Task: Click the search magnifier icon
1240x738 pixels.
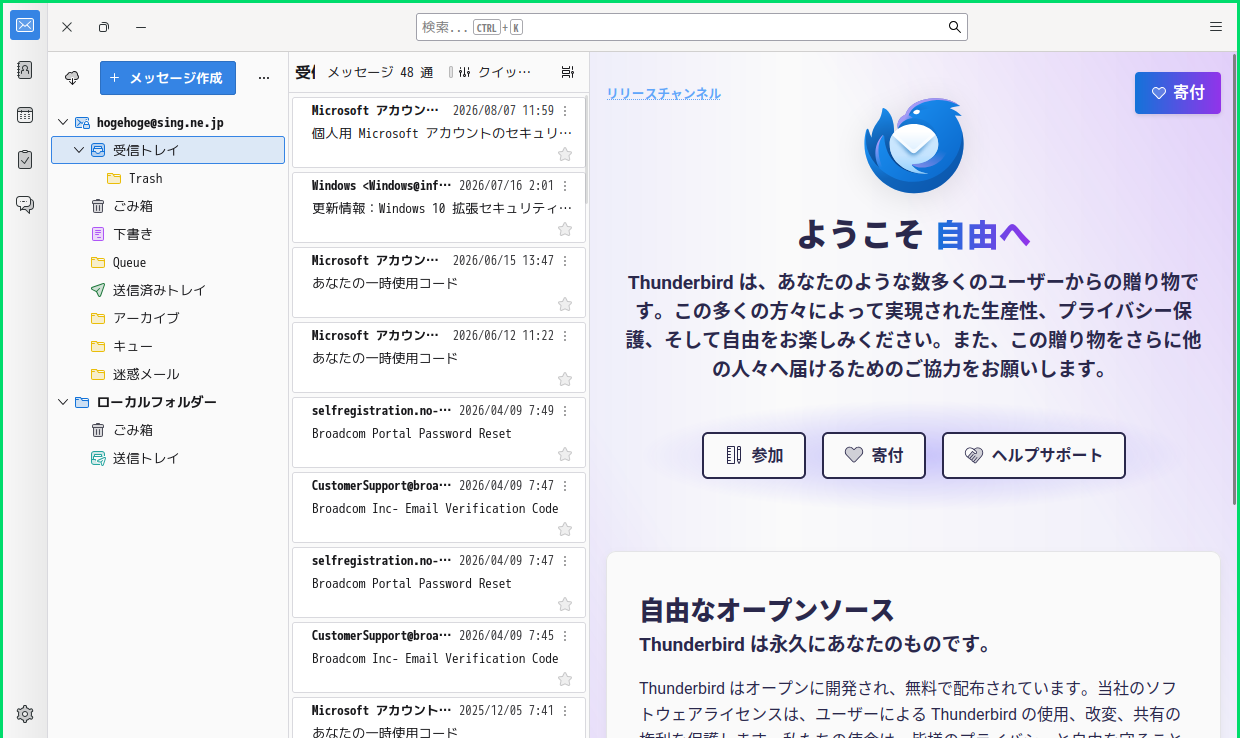Action: (x=954, y=27)
